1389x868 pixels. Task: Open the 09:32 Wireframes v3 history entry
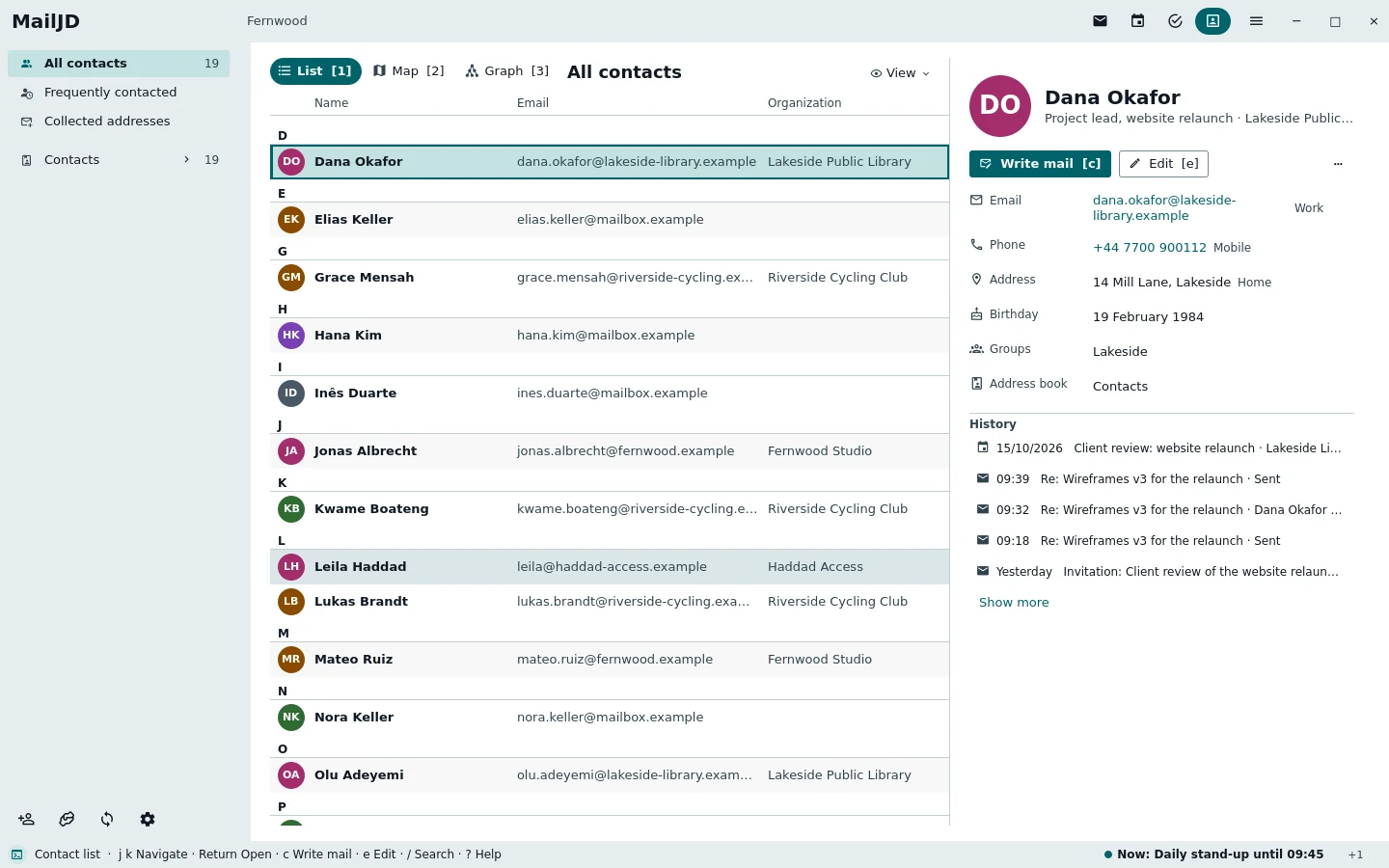(1161, 510)
